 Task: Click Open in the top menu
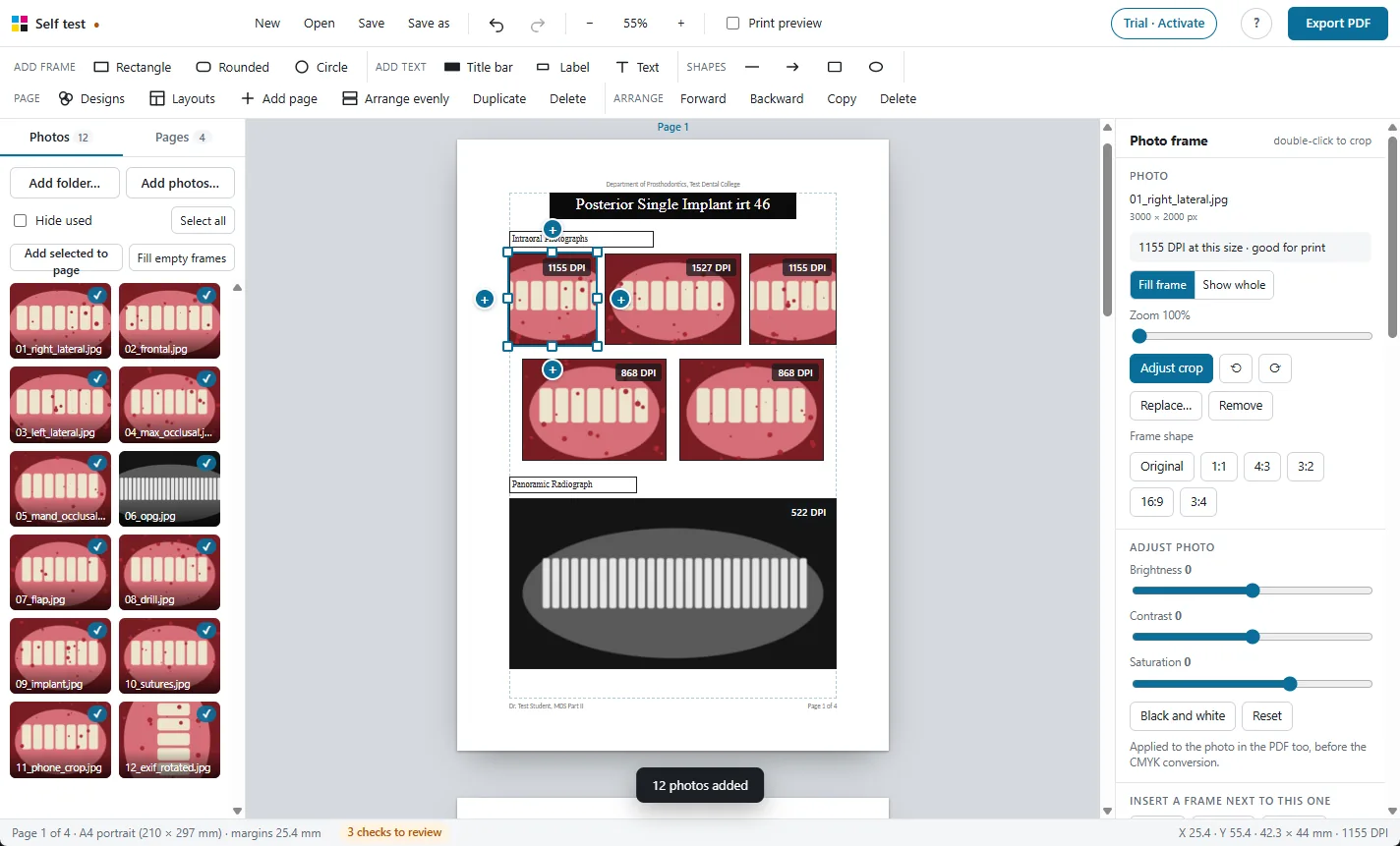[320, 24]
